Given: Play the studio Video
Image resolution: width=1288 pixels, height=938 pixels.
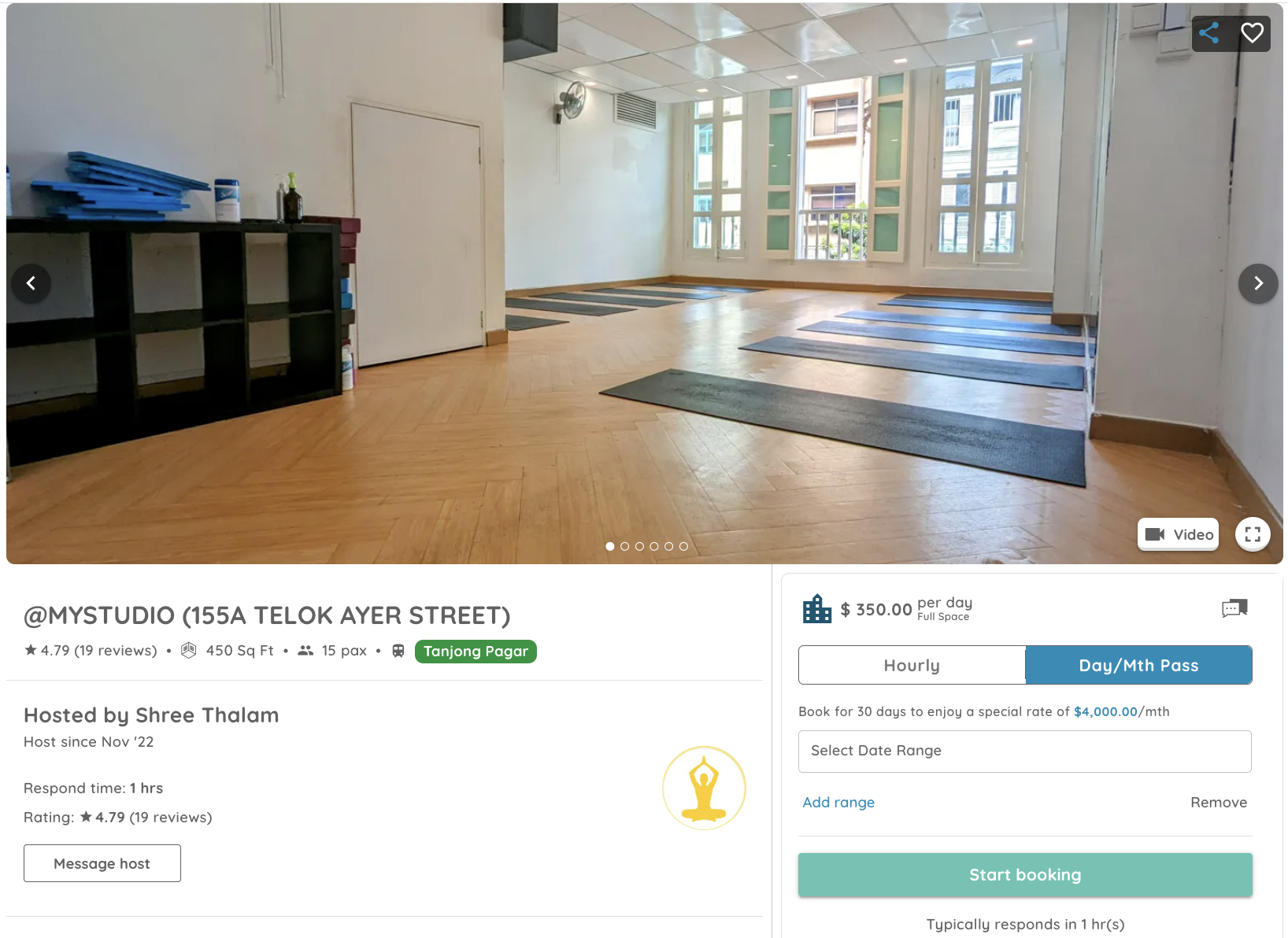Looking at the screenshot, I should tap(1178, 534).
